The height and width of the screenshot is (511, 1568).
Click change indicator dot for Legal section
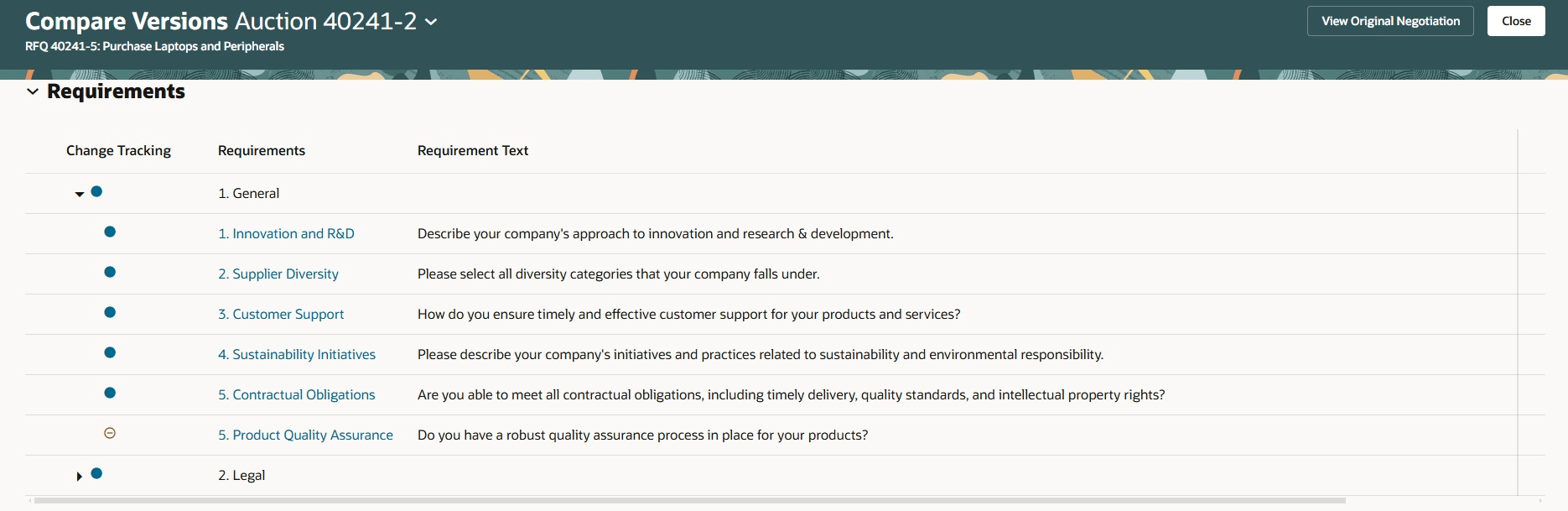[x=96, y=473]
